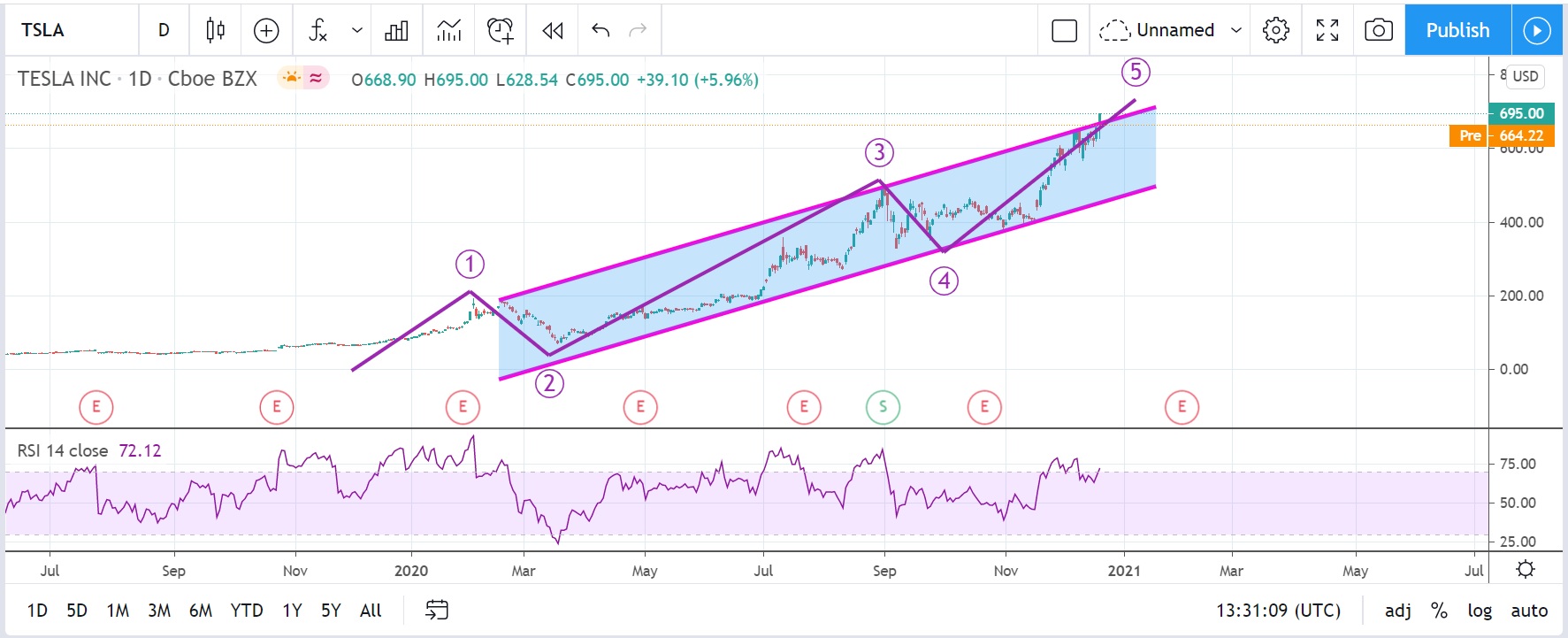Expand the indicator templates arrow
The height and width of the screenshot is (638, 1568).
(356, 30)
